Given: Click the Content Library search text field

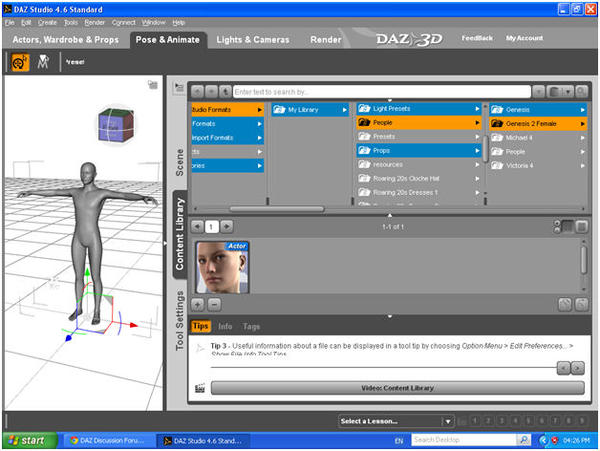Looking at the screenshot, I should (x=382, y=92).
